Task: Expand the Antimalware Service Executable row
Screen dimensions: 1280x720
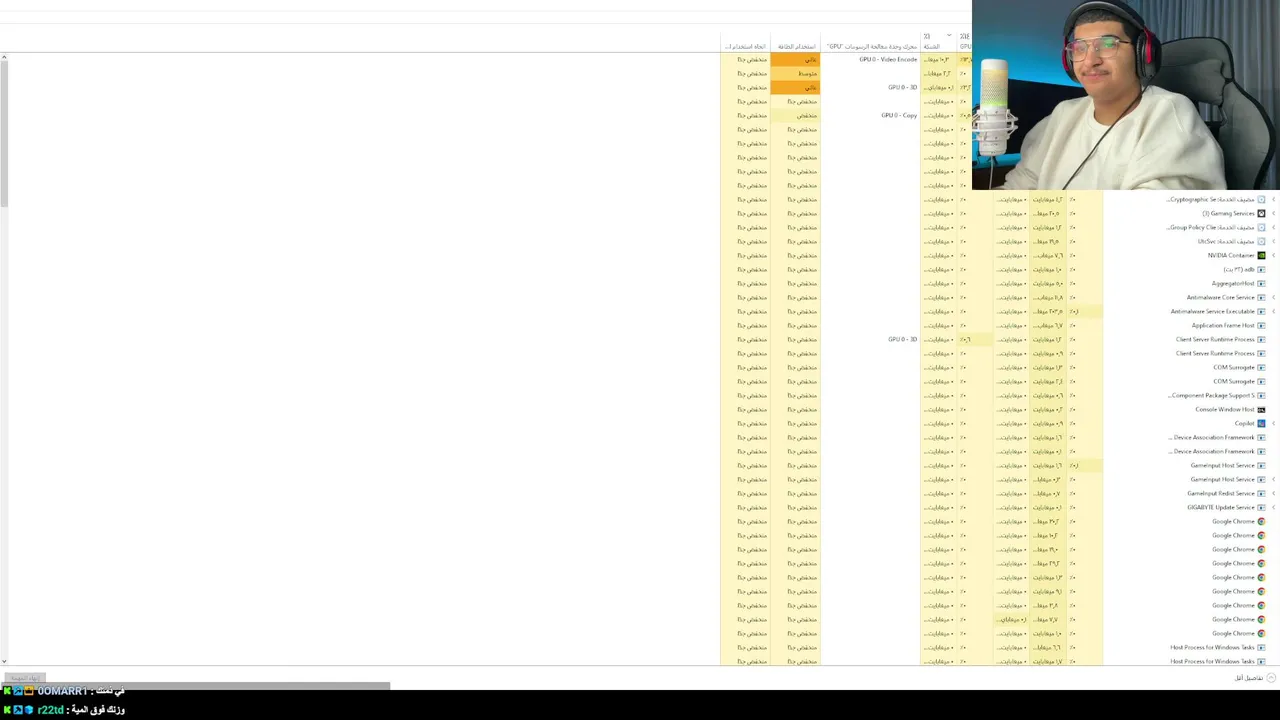Action: (1274, 311)
